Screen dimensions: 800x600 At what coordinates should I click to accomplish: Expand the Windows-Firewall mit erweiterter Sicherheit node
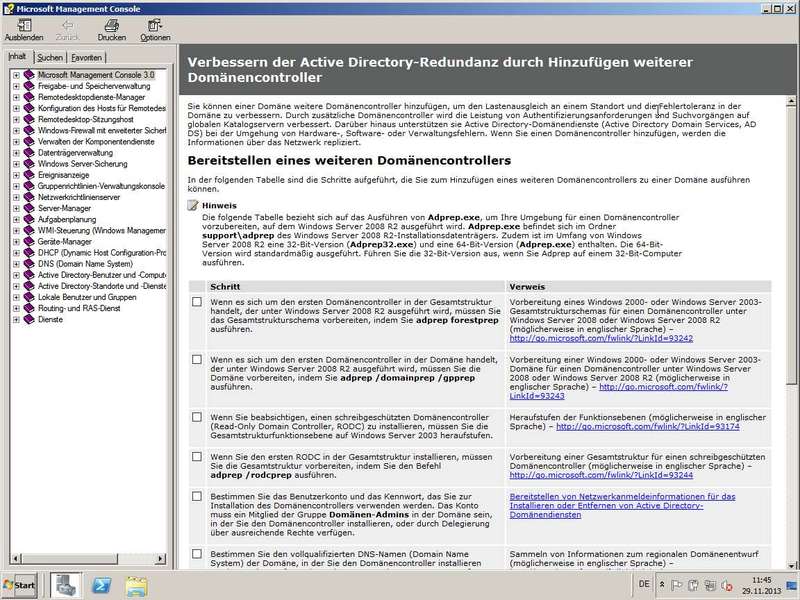[x=16, y=131]
